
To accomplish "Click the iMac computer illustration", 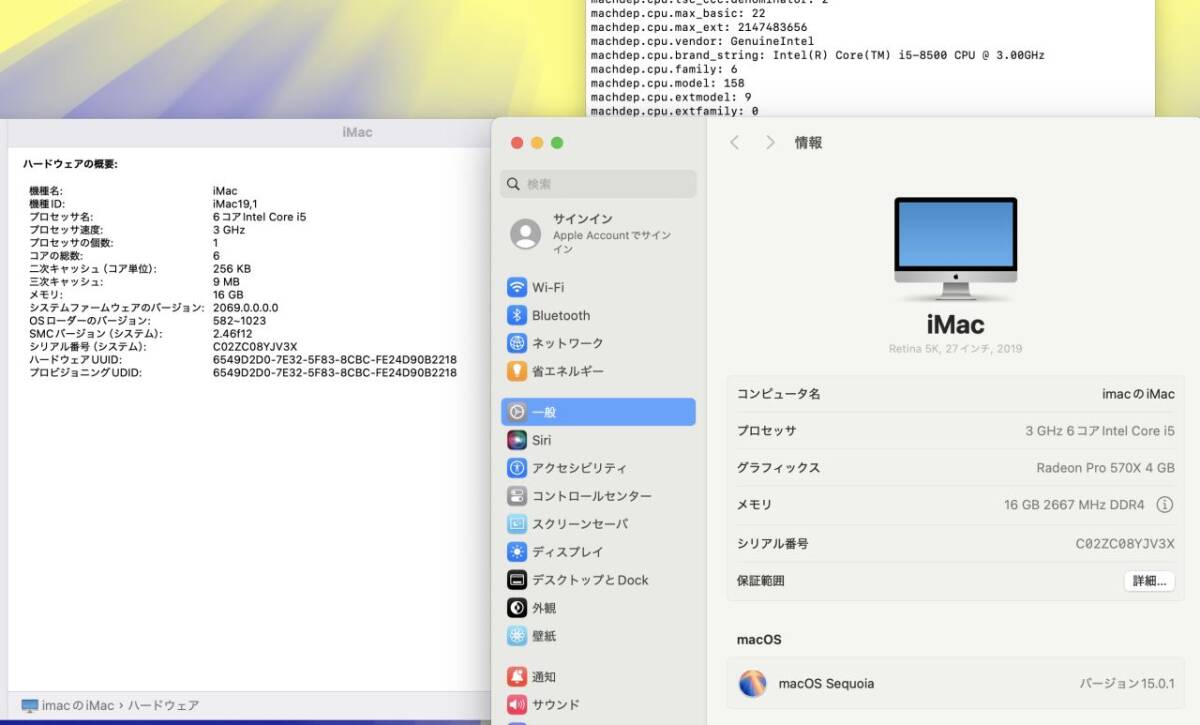I will point(955,249).
